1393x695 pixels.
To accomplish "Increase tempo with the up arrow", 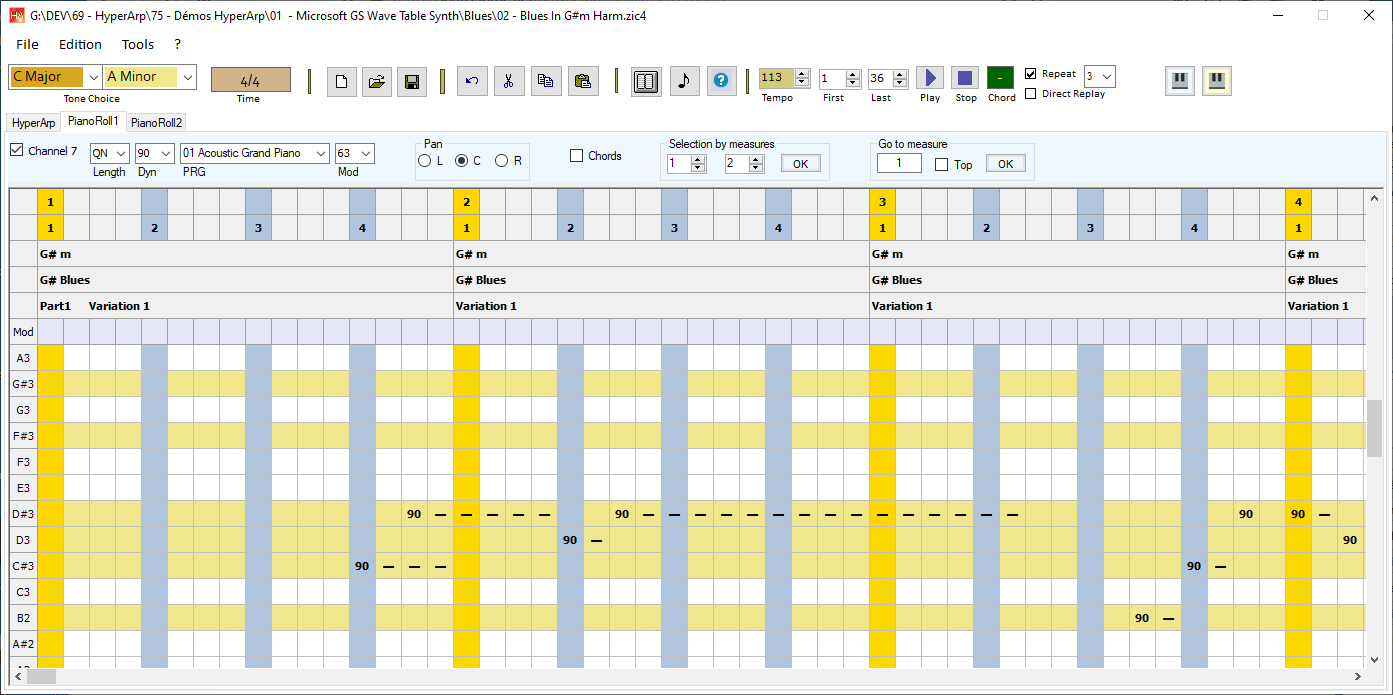I will tap(802, 74).
